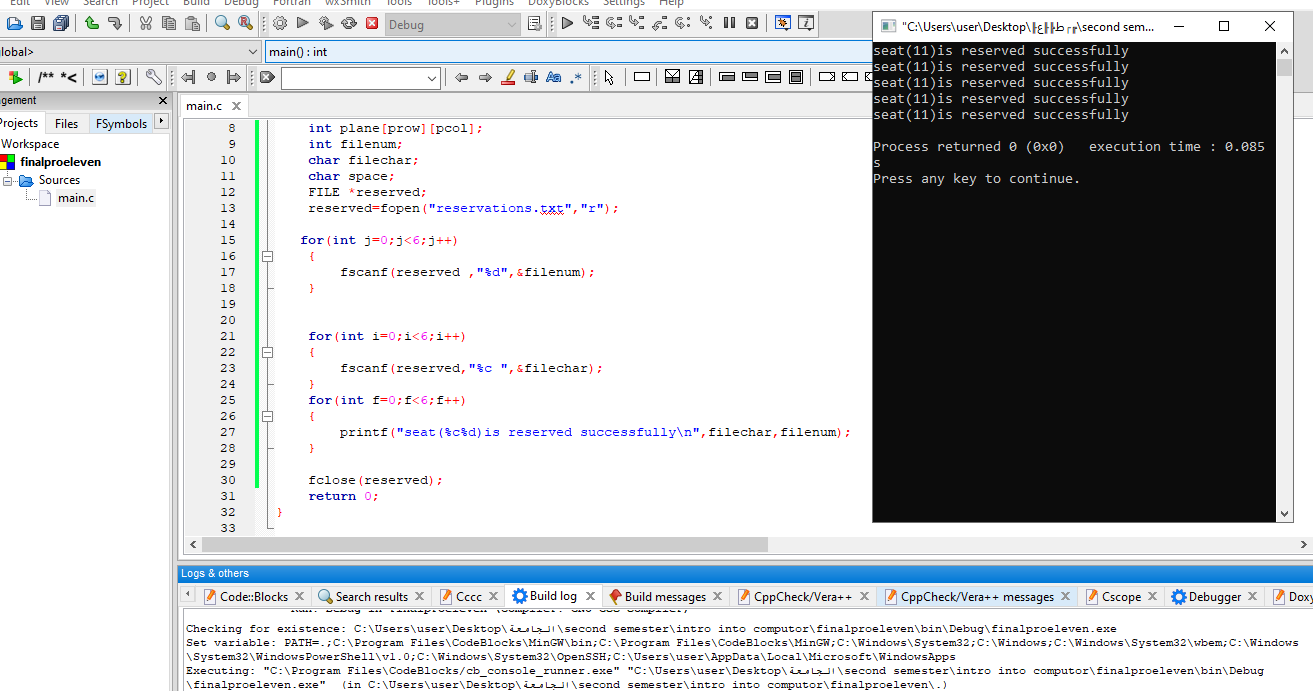Click the editor horizontal scrollbar

(485, 545)
